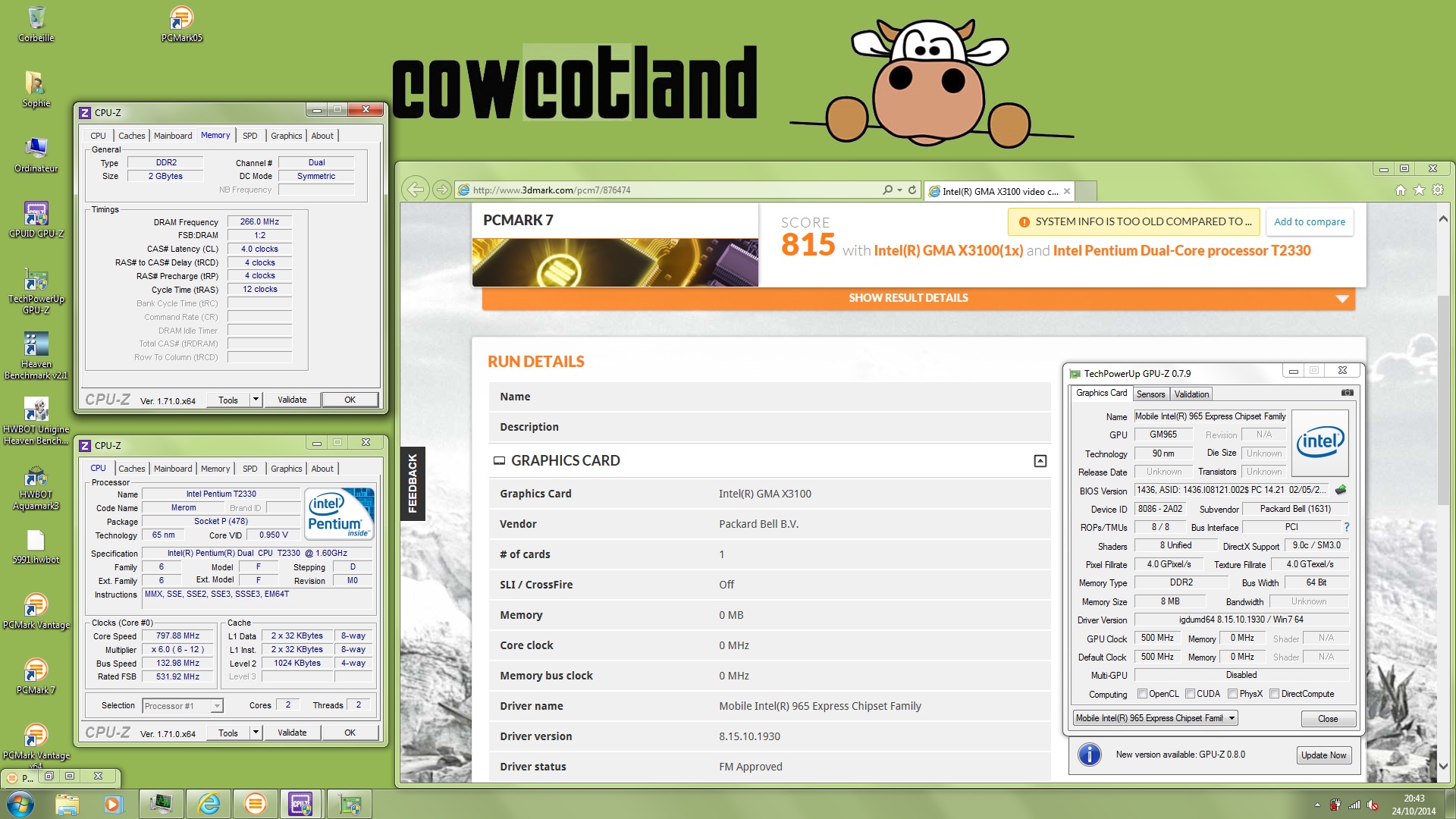The width and height of the screenshot is (1456, 819).
Task: Open Corbeille recycle bin desktop icon
Action: [x=36, y=24]
